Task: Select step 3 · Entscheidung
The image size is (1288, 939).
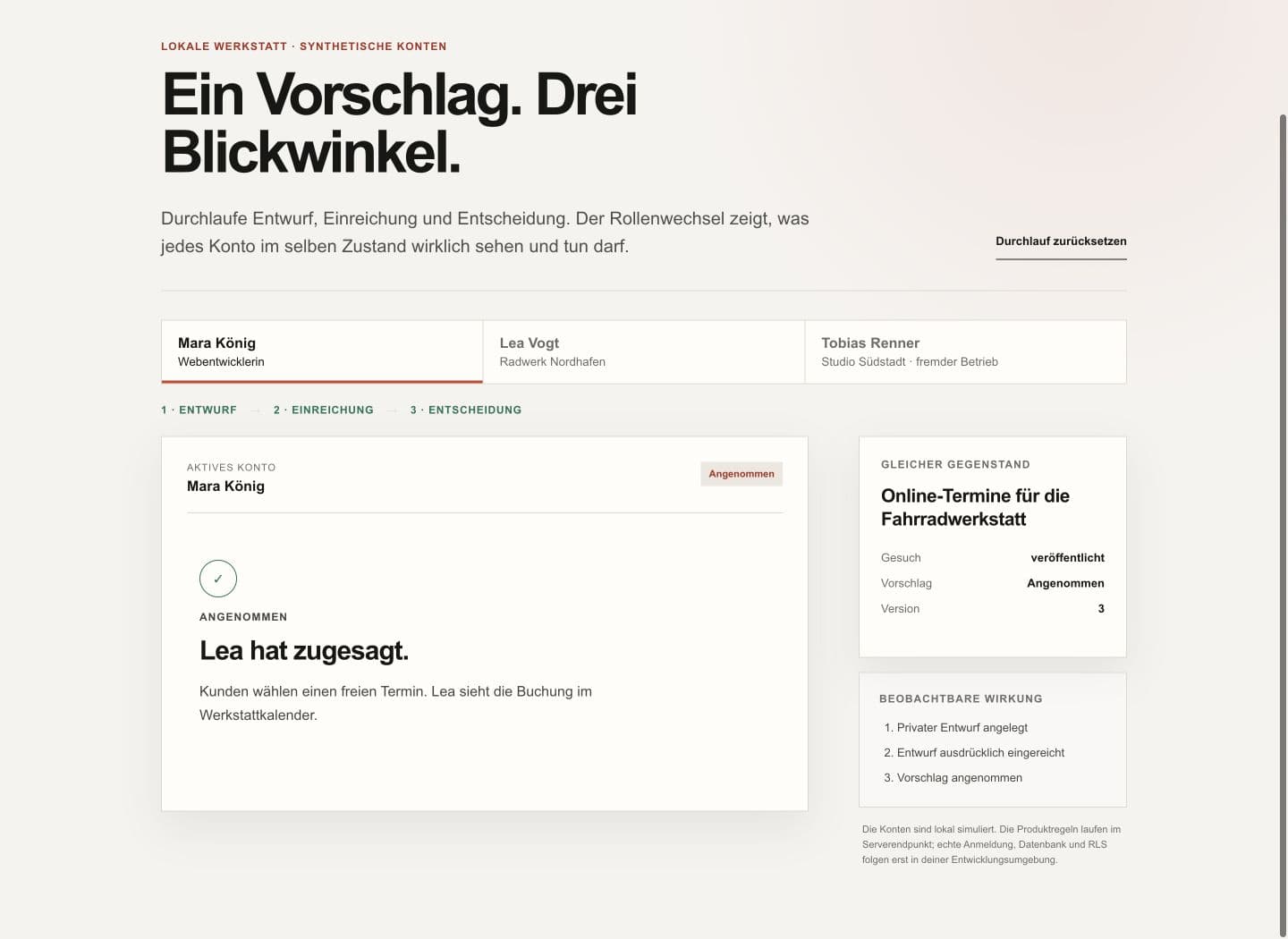Action: (466, 410)
